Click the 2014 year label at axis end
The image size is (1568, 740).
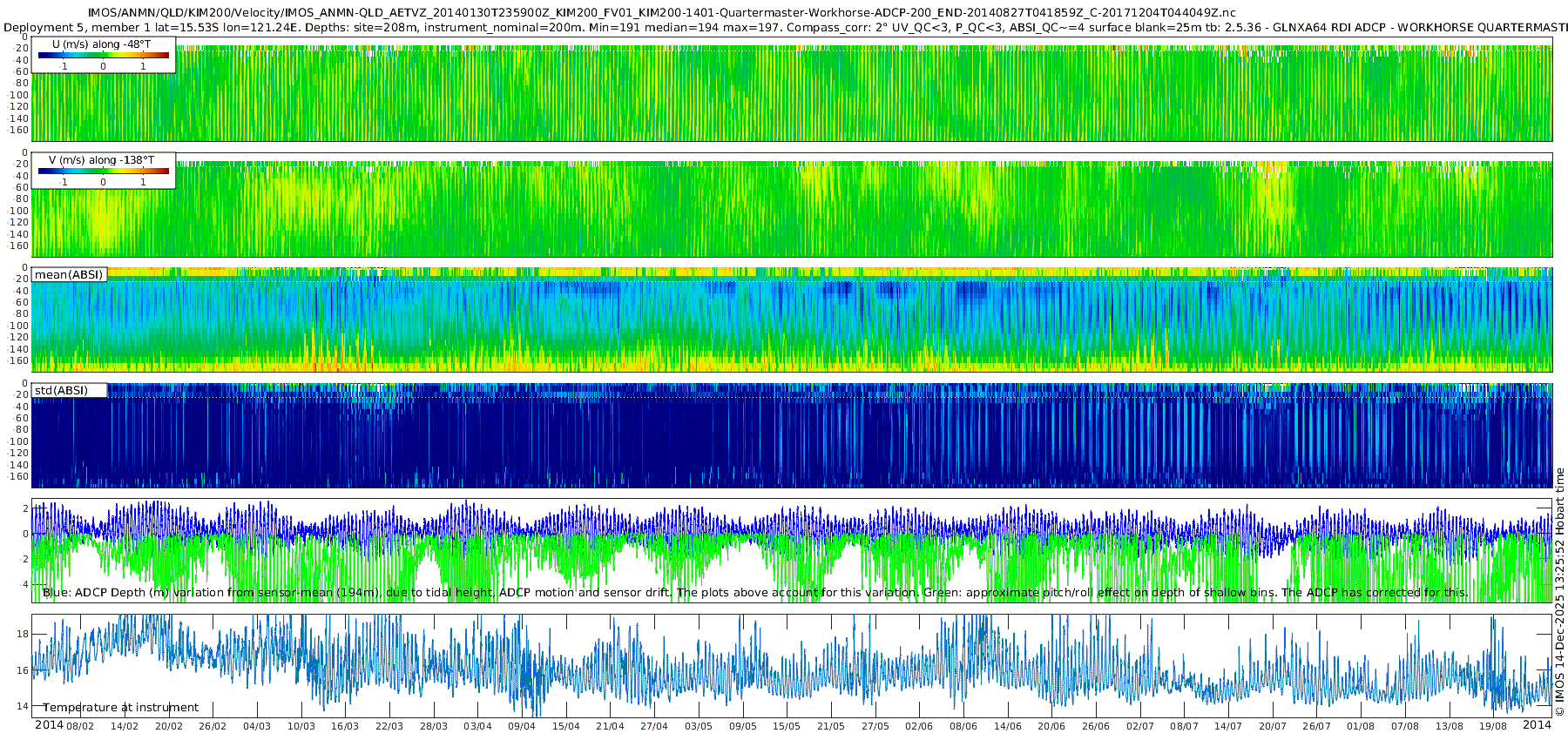click(1537, 725)
